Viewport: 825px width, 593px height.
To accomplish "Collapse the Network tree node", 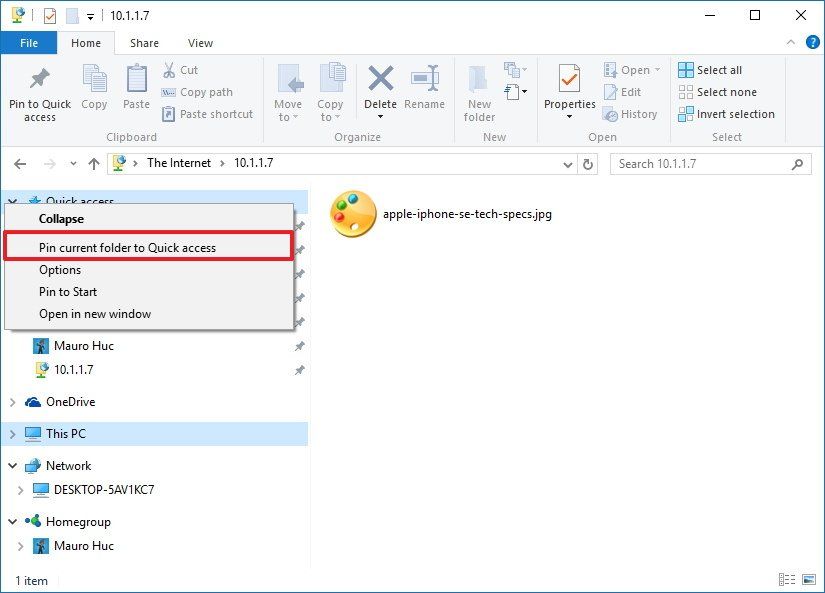I will pos(12,465).
